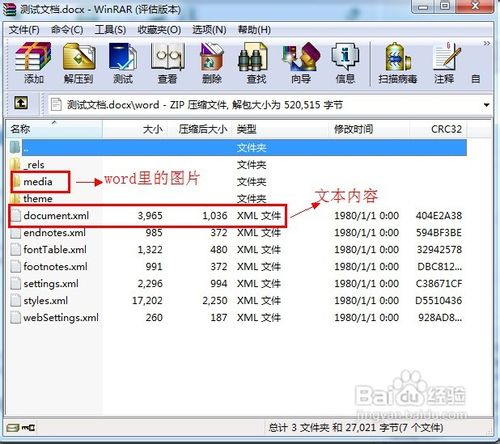Sort by Packed Size (压缩后大小) column header
The height and width of the screenshot is (444, 500).
[199, 129]
